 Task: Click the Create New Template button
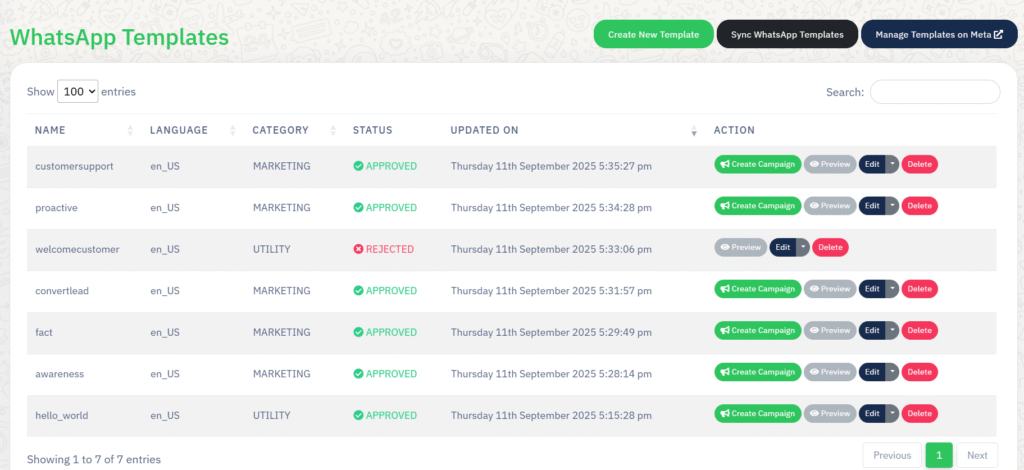(653, 35)
